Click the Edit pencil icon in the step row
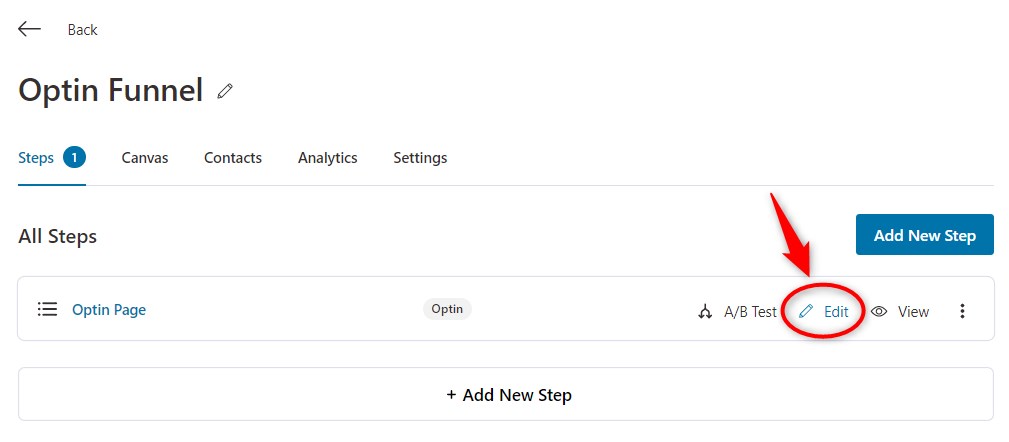 806,312
